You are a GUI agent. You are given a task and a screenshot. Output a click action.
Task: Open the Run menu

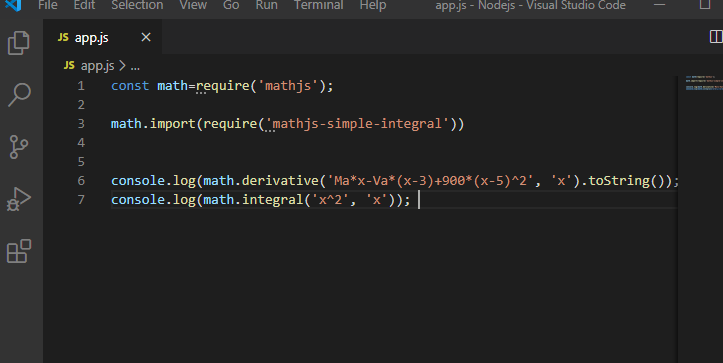coord(267,6)
